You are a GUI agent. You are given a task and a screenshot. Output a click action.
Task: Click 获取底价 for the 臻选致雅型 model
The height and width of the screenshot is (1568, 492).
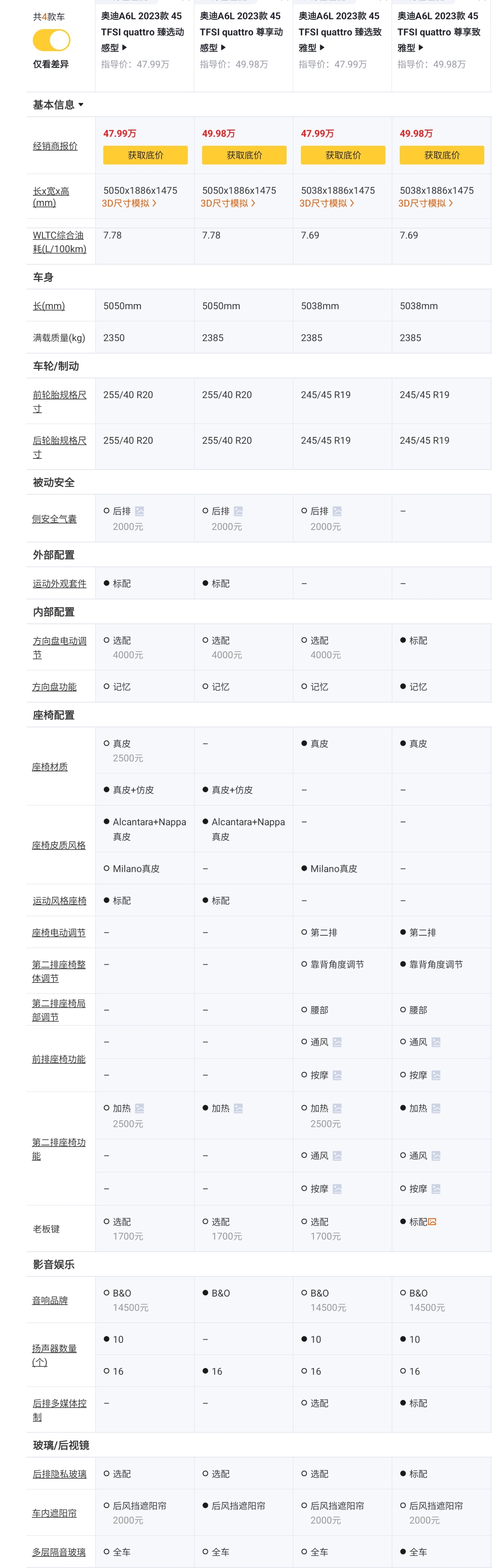coord(343,155)
